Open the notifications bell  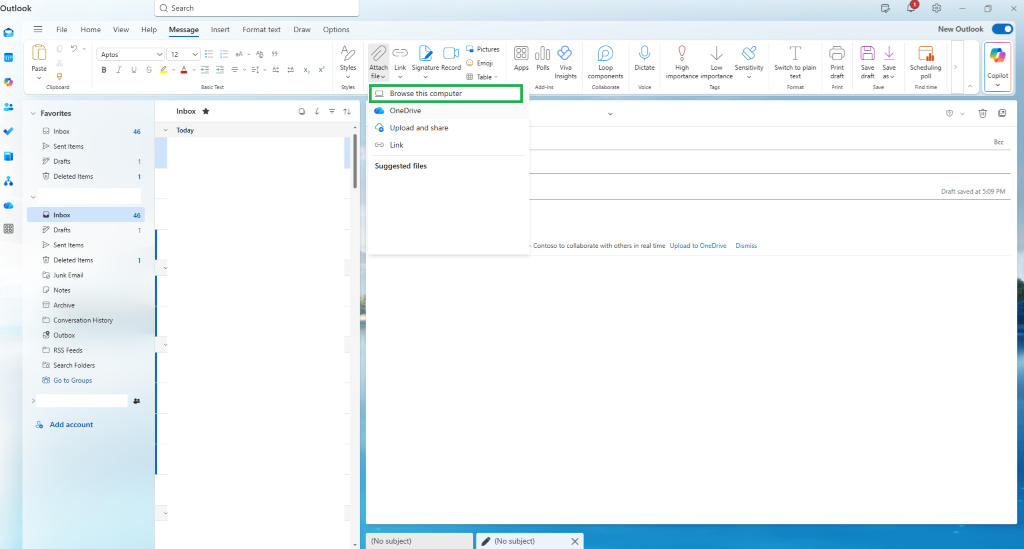click(910, 8)
